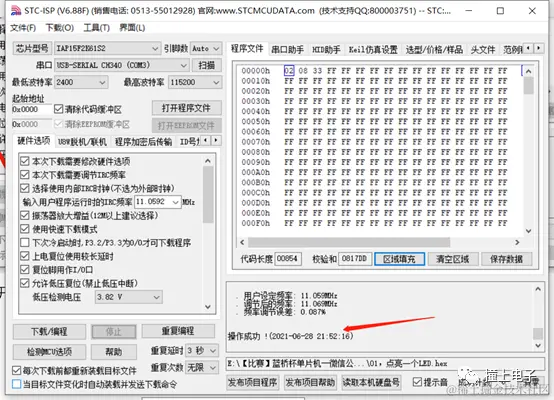The image size is (554, 400).
Task: Enable 下次冷启动时 P3.2/P3.3 checkbox
Action: [x=24, y=243]
